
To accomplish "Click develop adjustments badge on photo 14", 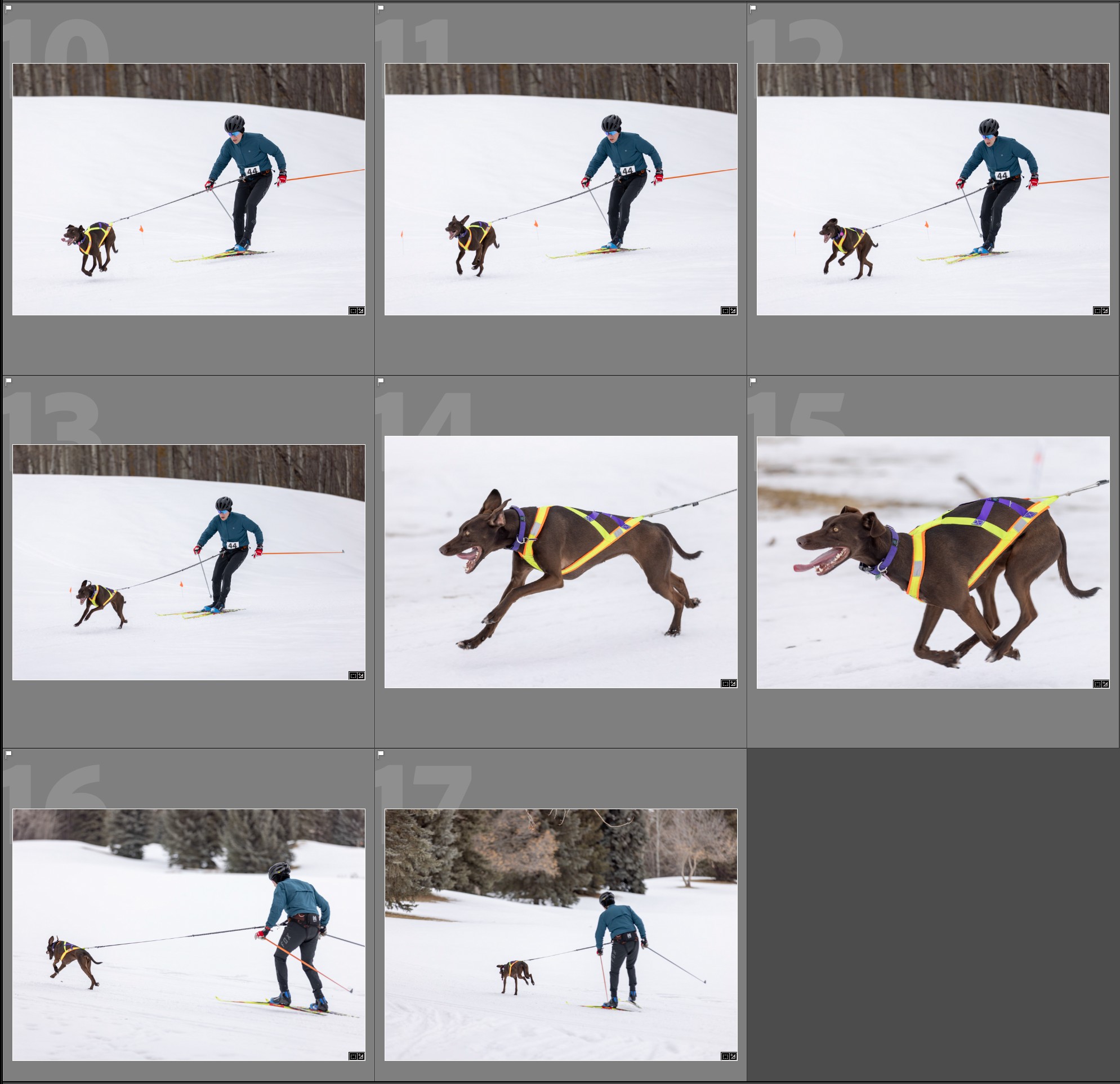I will pyautogui.click(x=733, y=684).
